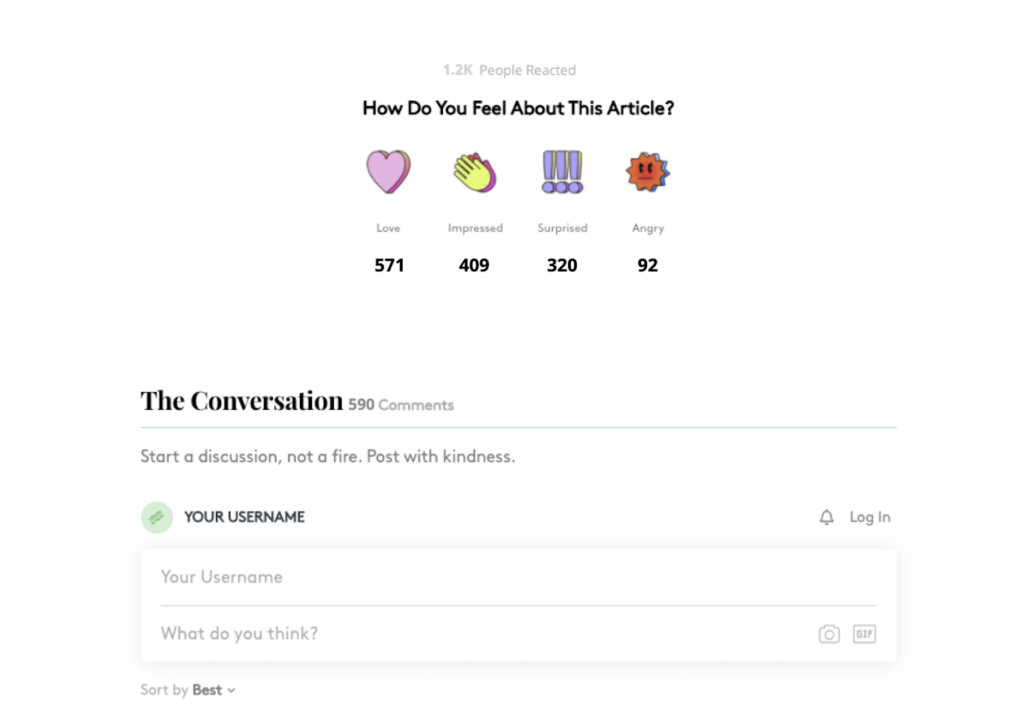Select the Angry reaction label
The height and width of the screenshot is (723, 1024).
(x=648, y=229)
